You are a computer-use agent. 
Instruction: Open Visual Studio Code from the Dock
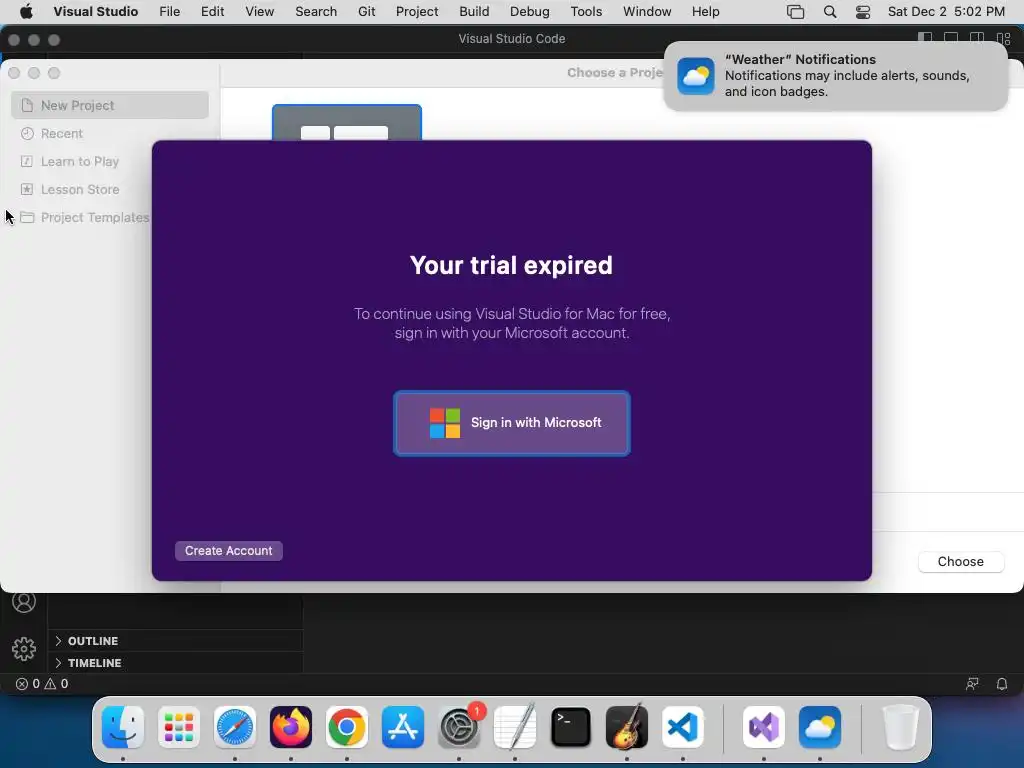(683, 727)
